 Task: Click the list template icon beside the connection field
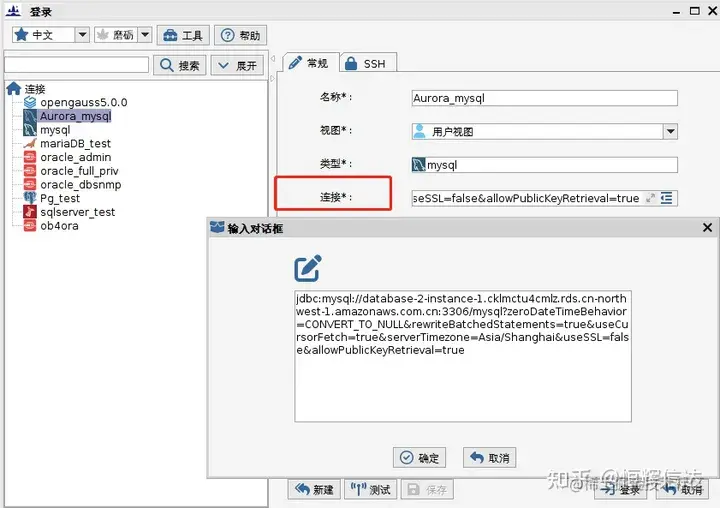[x=667, y=198]
